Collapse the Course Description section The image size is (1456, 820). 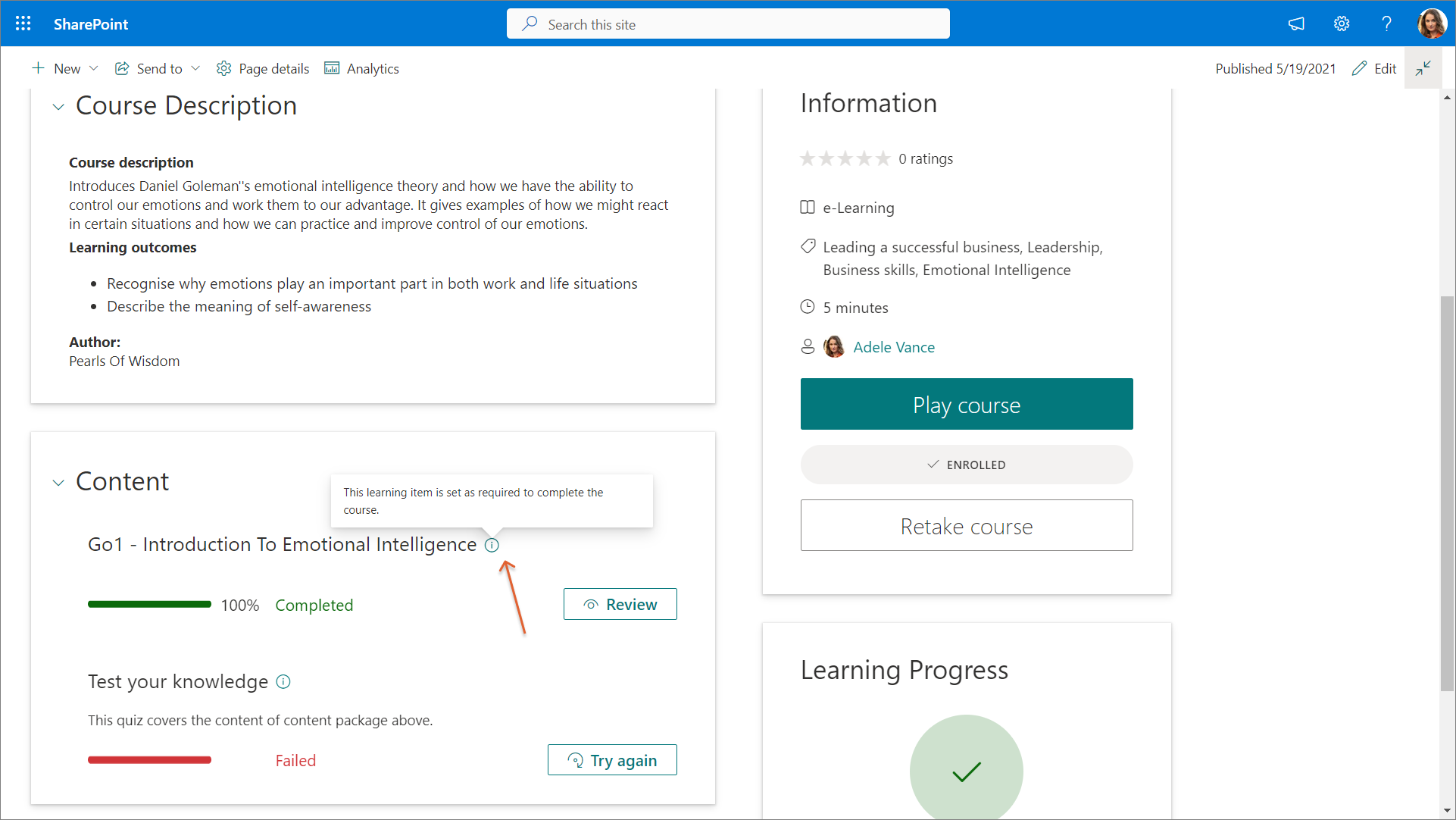58,107
